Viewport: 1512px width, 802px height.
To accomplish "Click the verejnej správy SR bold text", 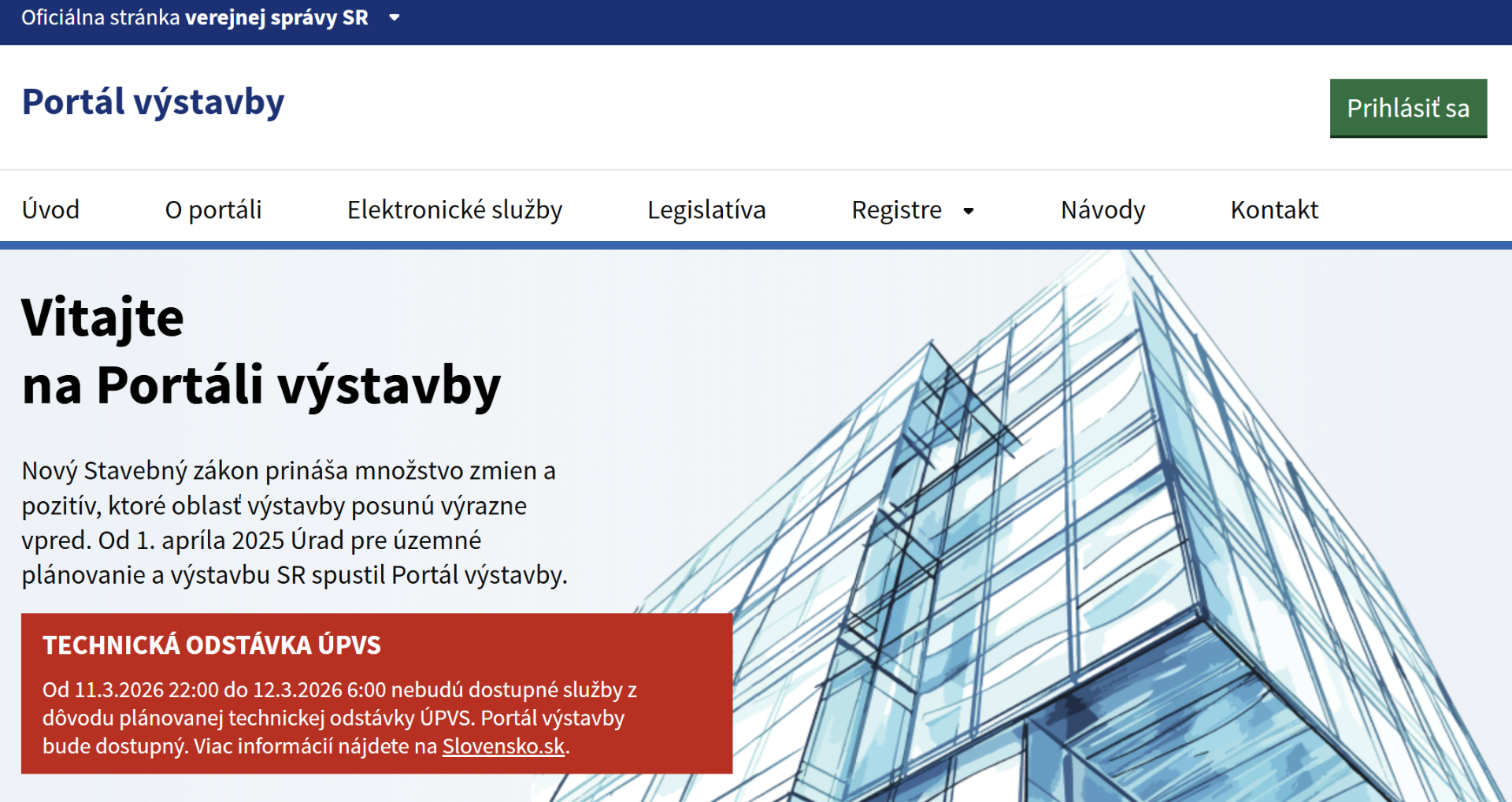I will [276, 17].
